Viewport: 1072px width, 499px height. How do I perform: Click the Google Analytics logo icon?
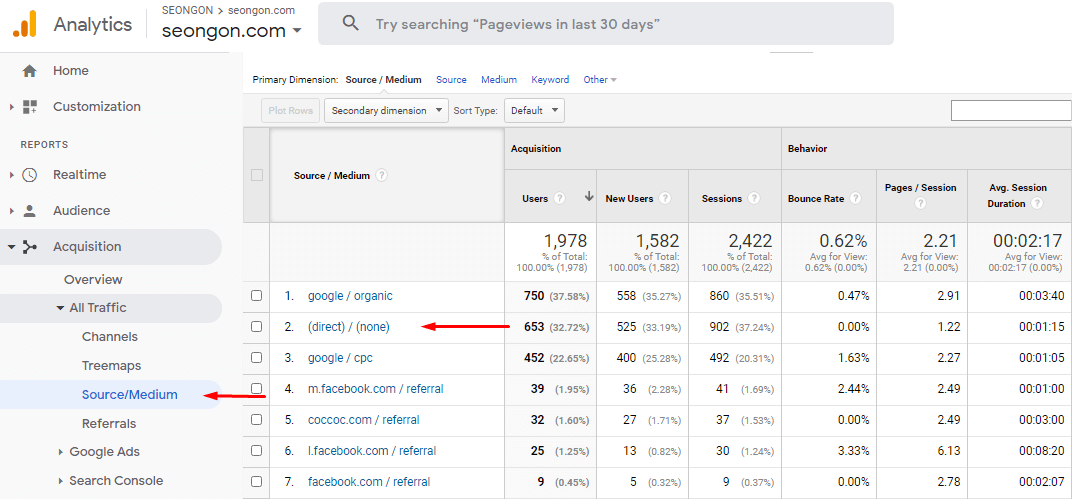(25, 25)
